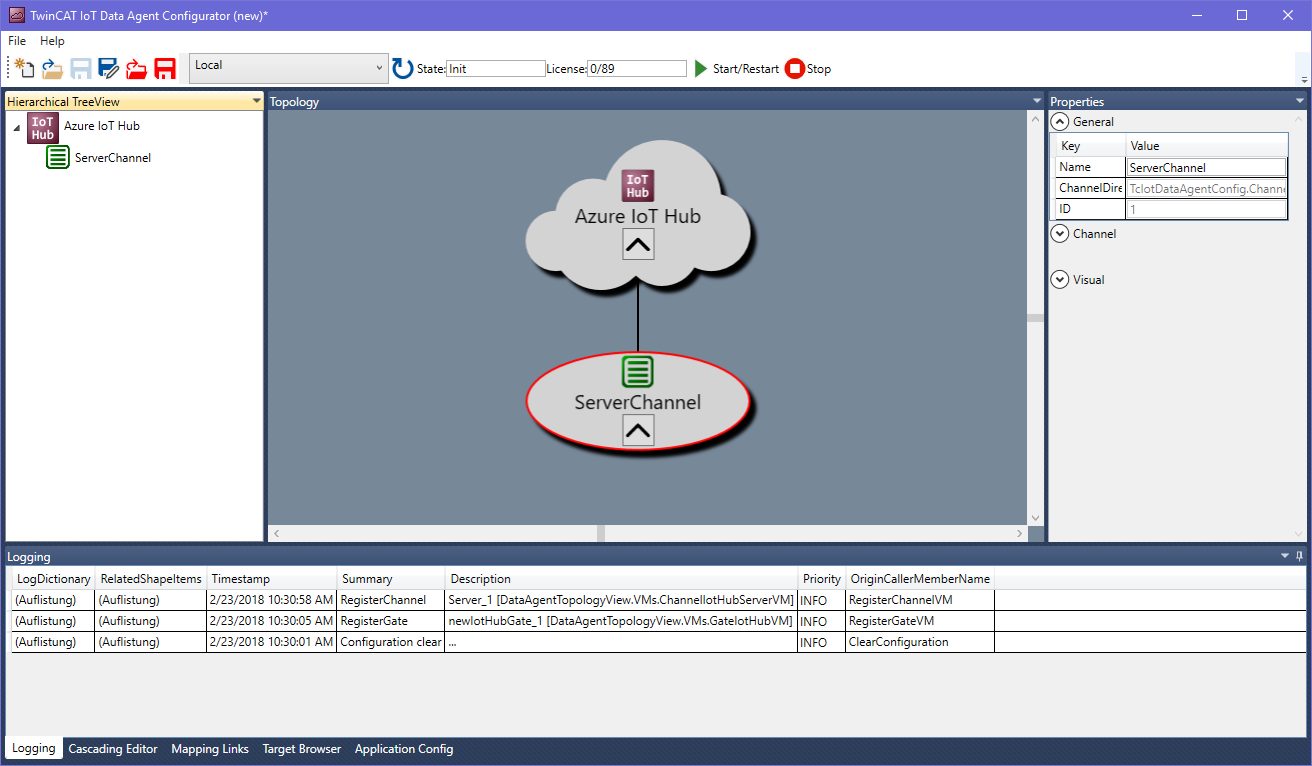
Task: Click the green icon in the ServerChannel ellipse
Action: pos(638,371)
